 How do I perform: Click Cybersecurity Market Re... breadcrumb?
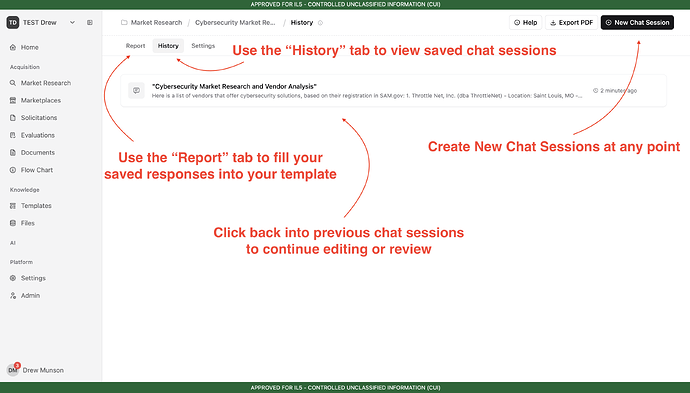tap(235, 22)
